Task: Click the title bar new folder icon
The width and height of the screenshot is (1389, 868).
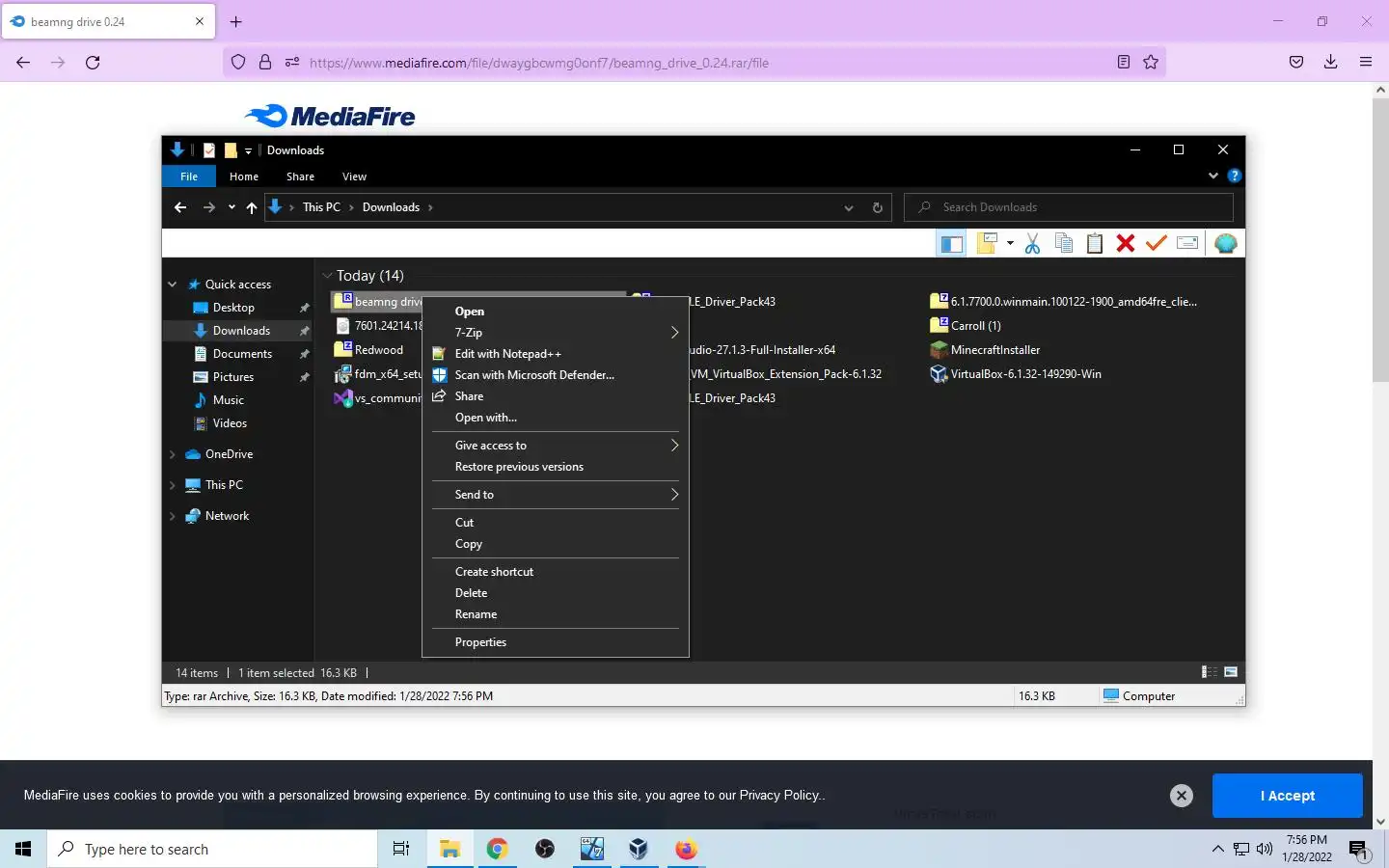Action: click(231, 150)
